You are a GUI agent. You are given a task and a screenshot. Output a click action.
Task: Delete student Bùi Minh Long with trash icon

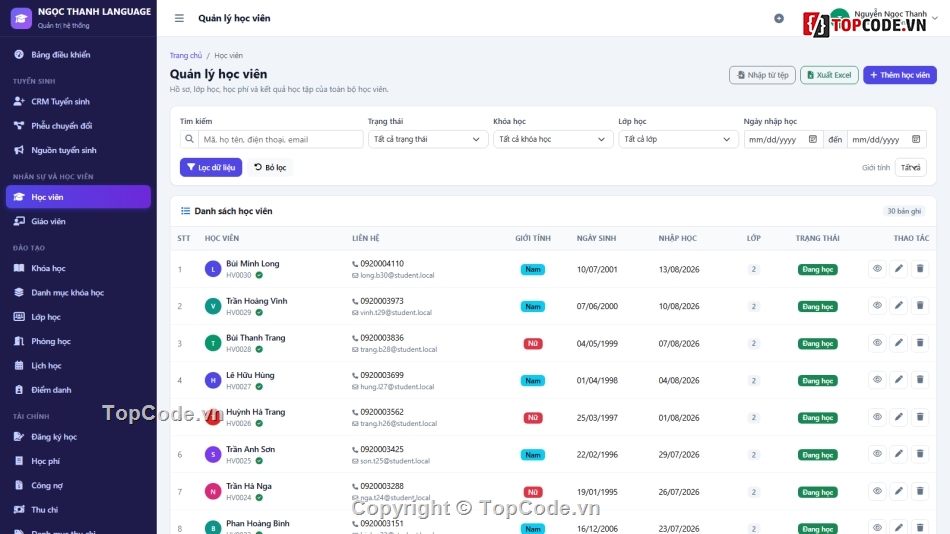[x=920, y=269]
